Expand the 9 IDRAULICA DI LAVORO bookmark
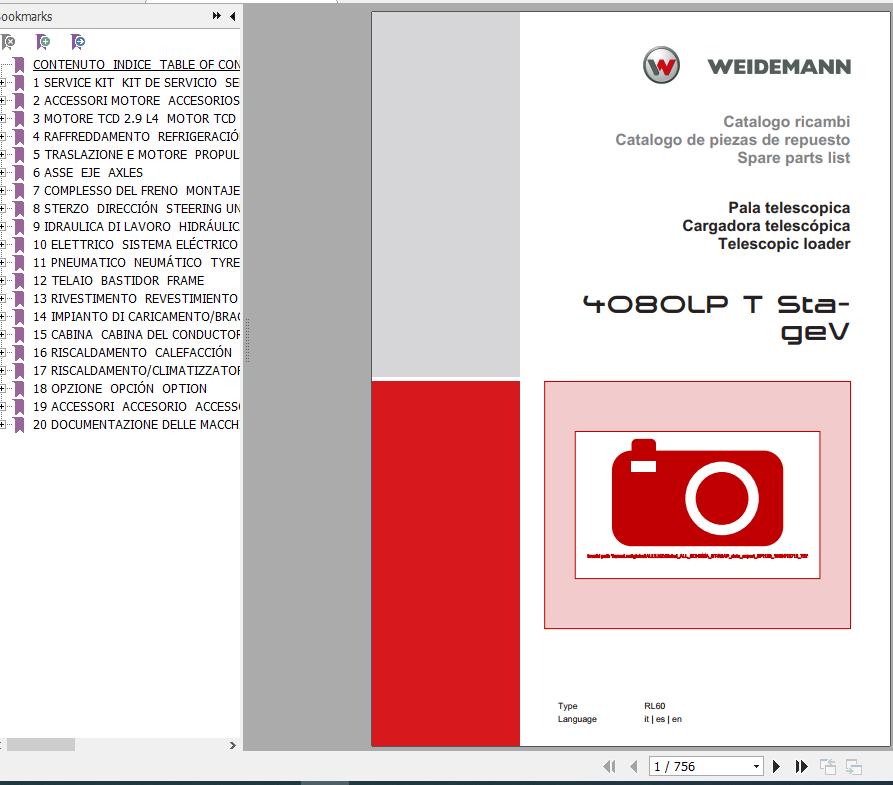This screenshot has height=785, width=893. point(2,227)
